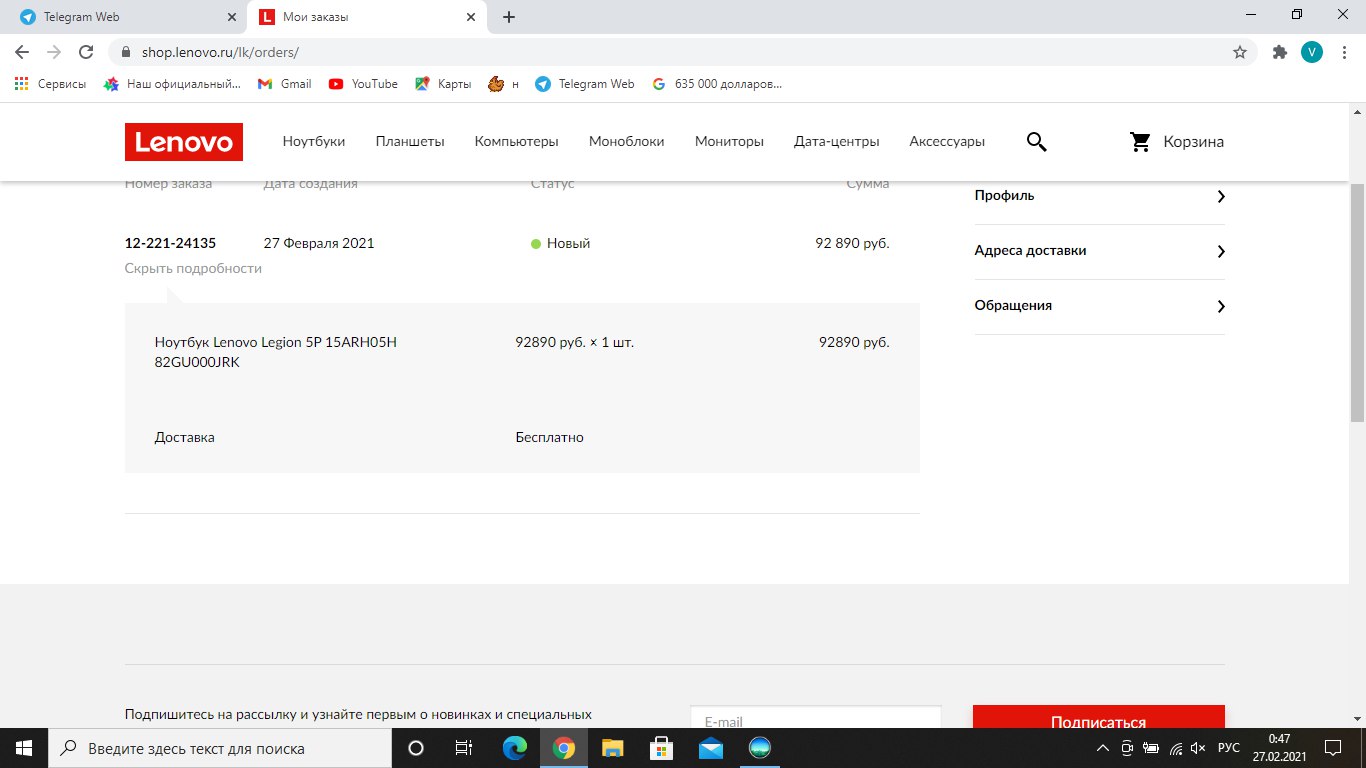This screenshot has width=1366, height=768.
Task: Expand the Адреса доставки chevron
Action: [x=1220, y=251]
